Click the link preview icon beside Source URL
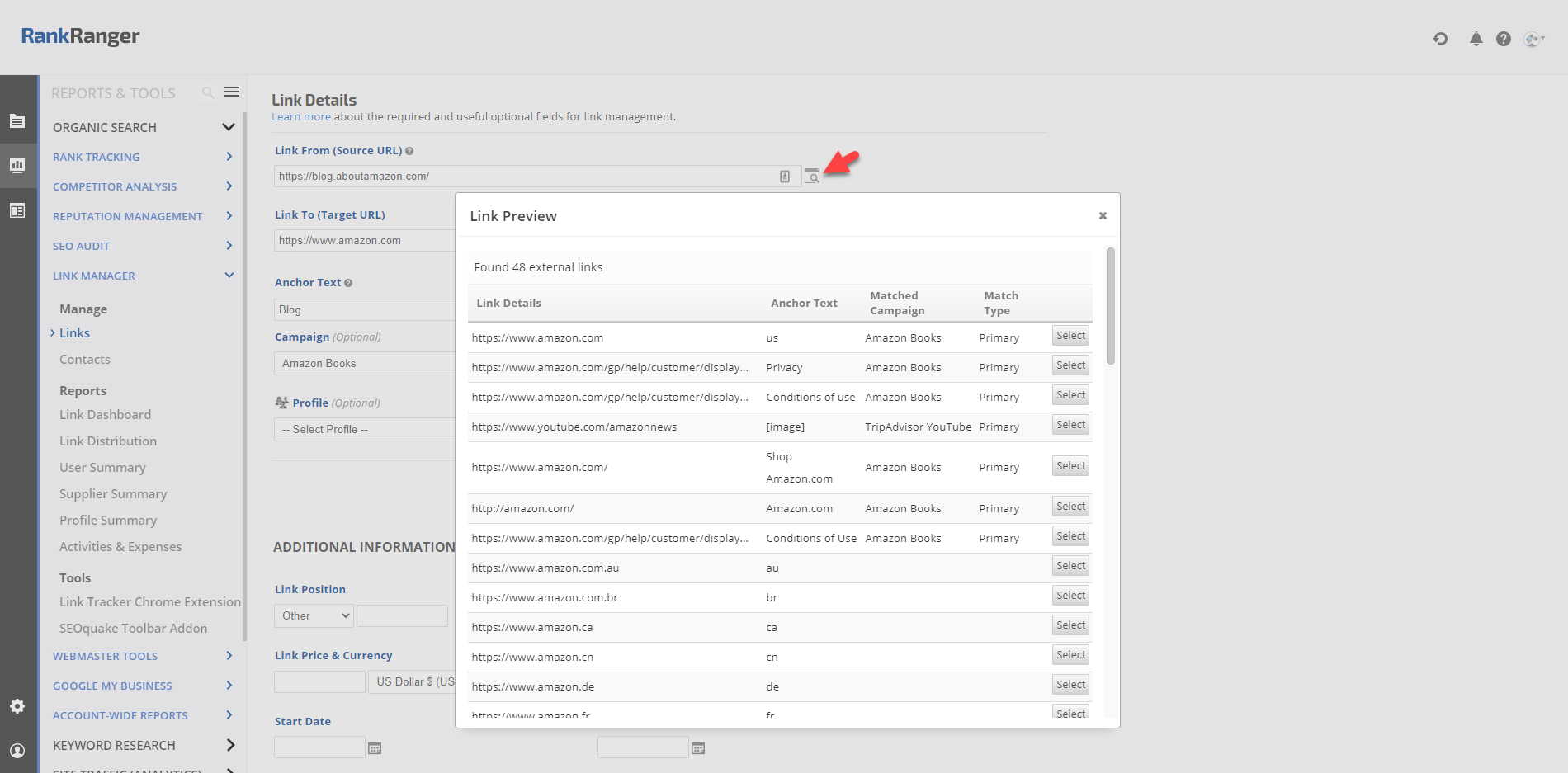This screenshot has width=1568, height=773. 812,177
